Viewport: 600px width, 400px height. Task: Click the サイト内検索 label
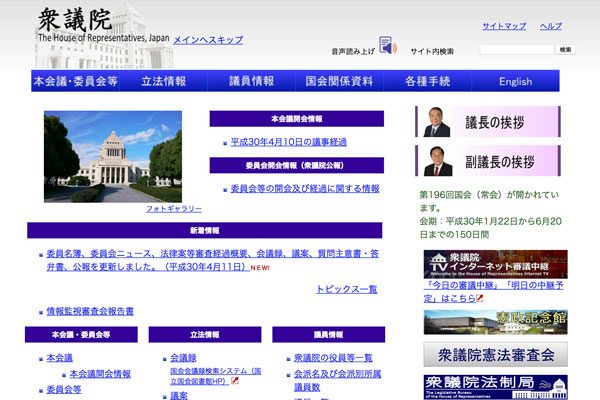(432, 51)
